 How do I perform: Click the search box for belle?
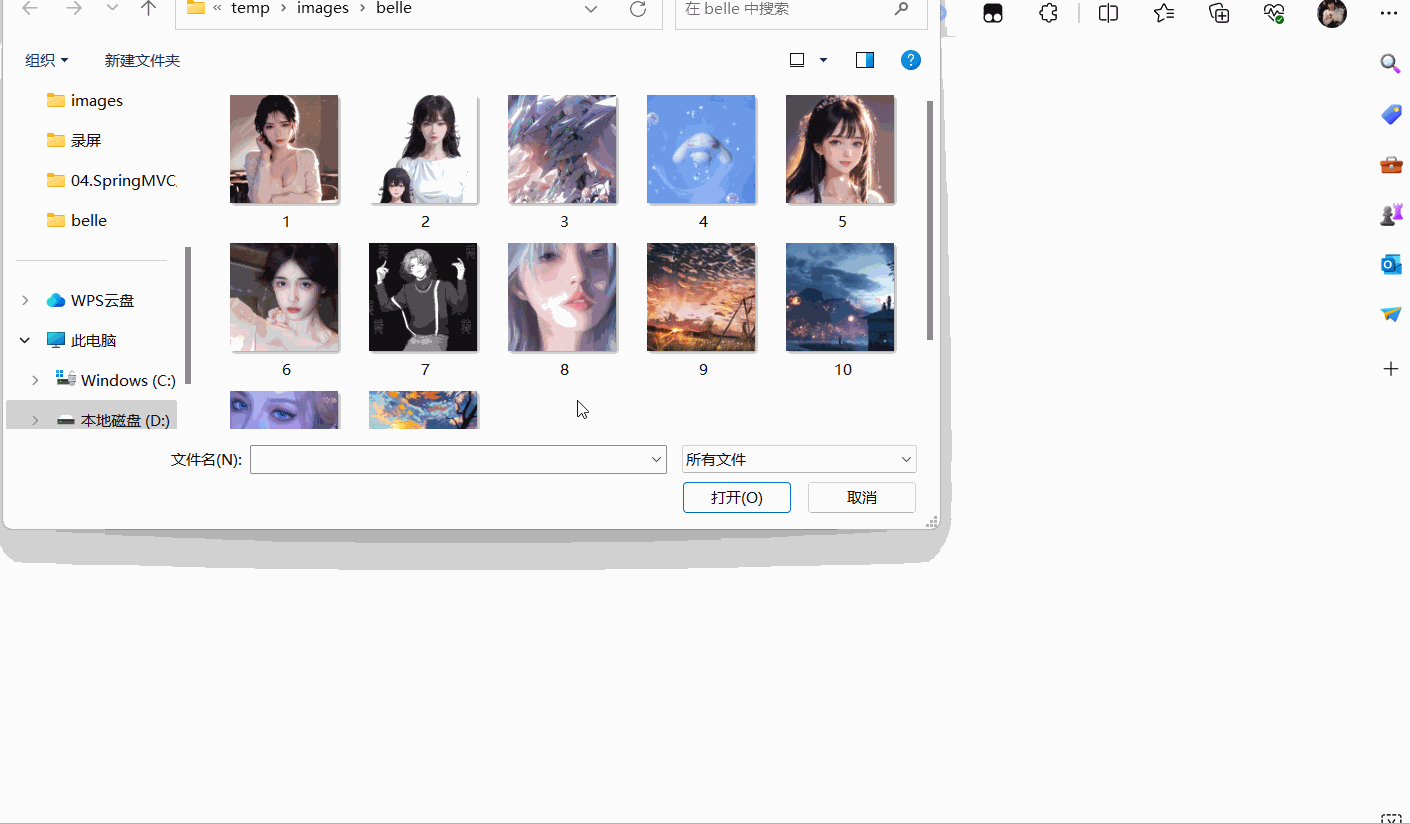[801, 10]
